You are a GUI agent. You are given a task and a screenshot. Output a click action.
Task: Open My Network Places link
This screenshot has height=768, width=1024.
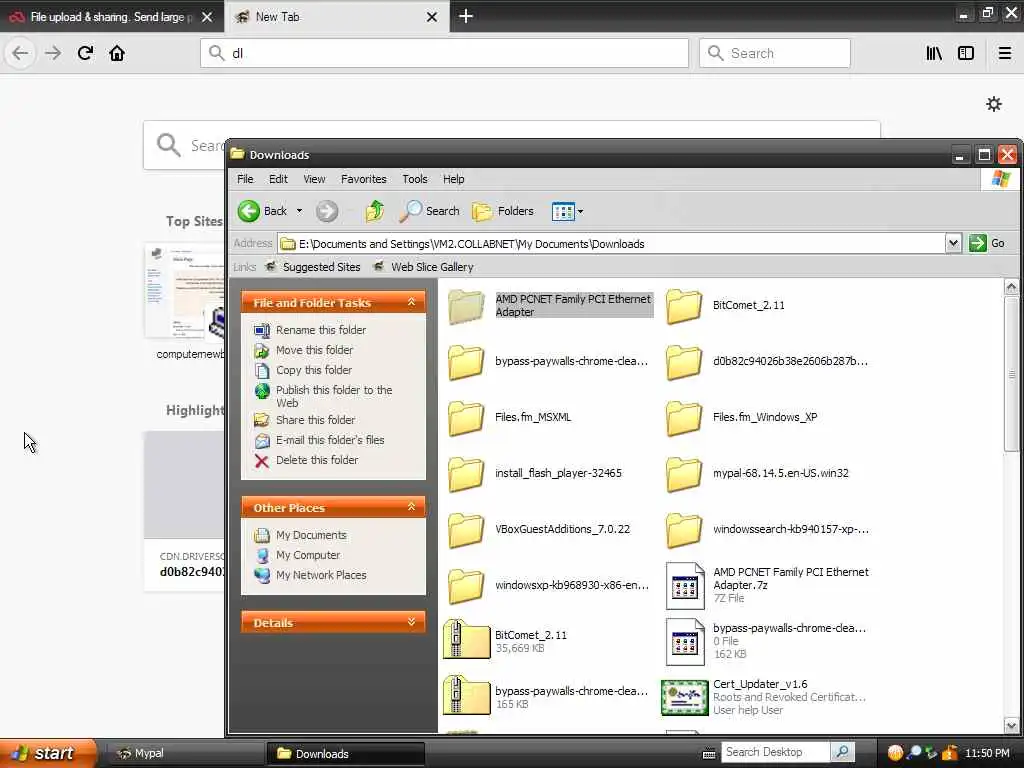click(310, 575)
